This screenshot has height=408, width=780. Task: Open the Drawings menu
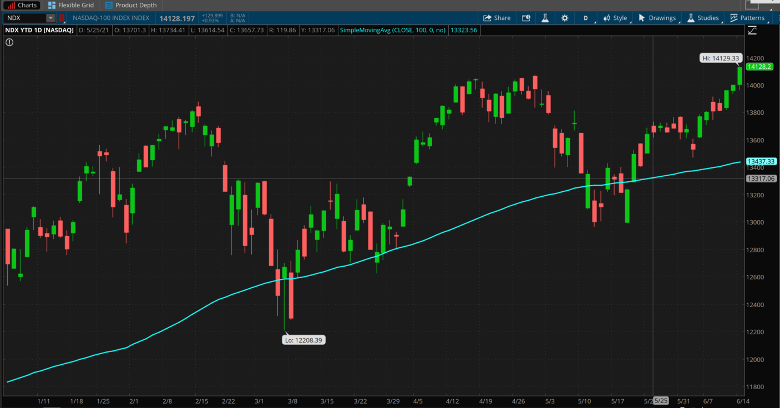[x=657, y=18]
